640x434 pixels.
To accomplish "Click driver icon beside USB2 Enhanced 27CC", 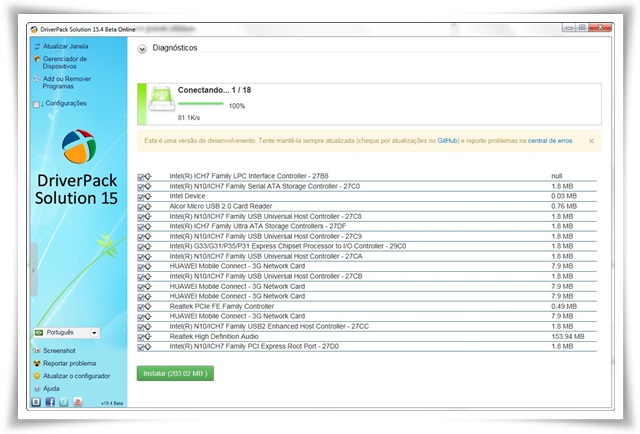I will (148, 327).
